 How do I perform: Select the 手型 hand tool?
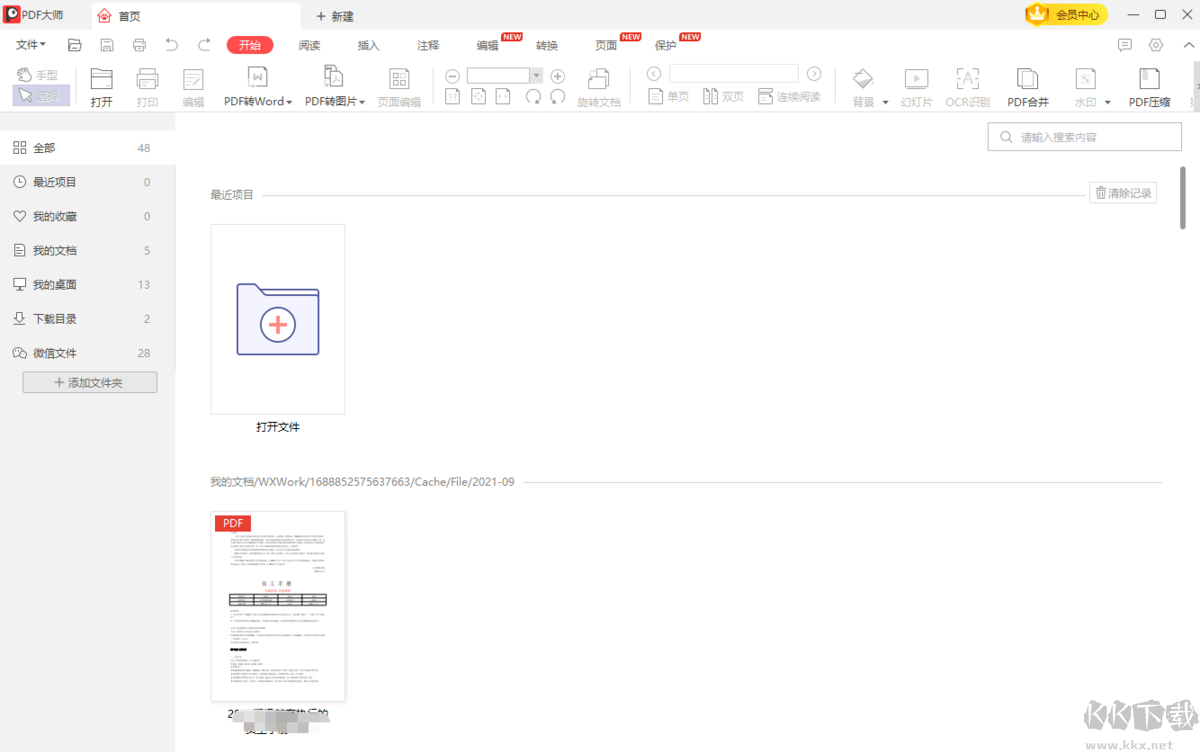click(38, 75)
